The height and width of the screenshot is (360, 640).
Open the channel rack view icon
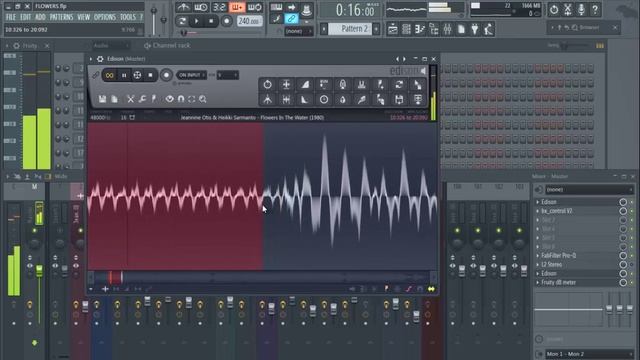406,29
